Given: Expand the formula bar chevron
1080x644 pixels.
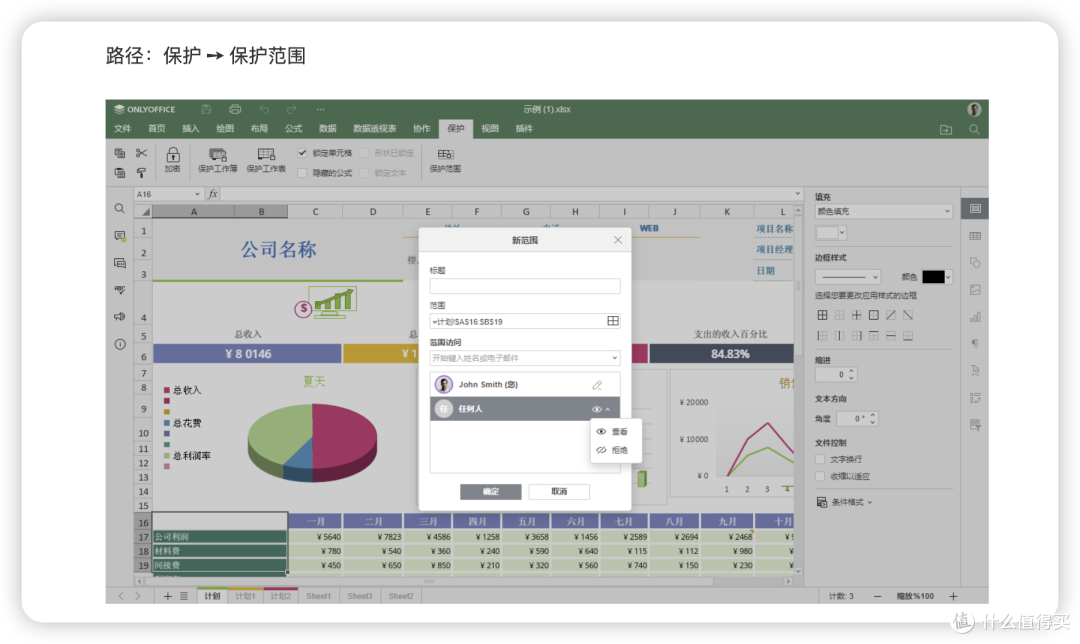Looking at the screenshot, I should coord(798,194).
